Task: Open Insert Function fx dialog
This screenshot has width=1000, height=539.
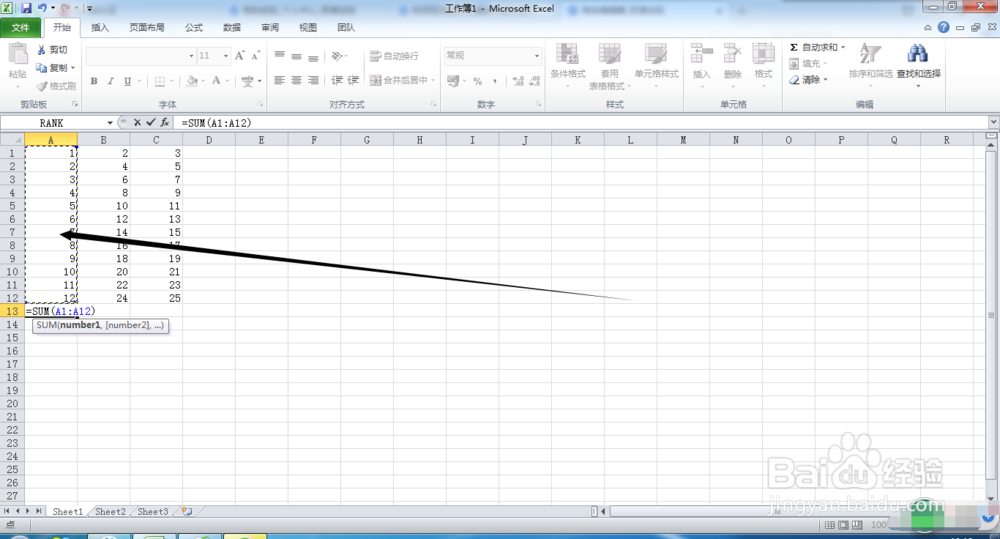Action: click(x=165, y=122)
